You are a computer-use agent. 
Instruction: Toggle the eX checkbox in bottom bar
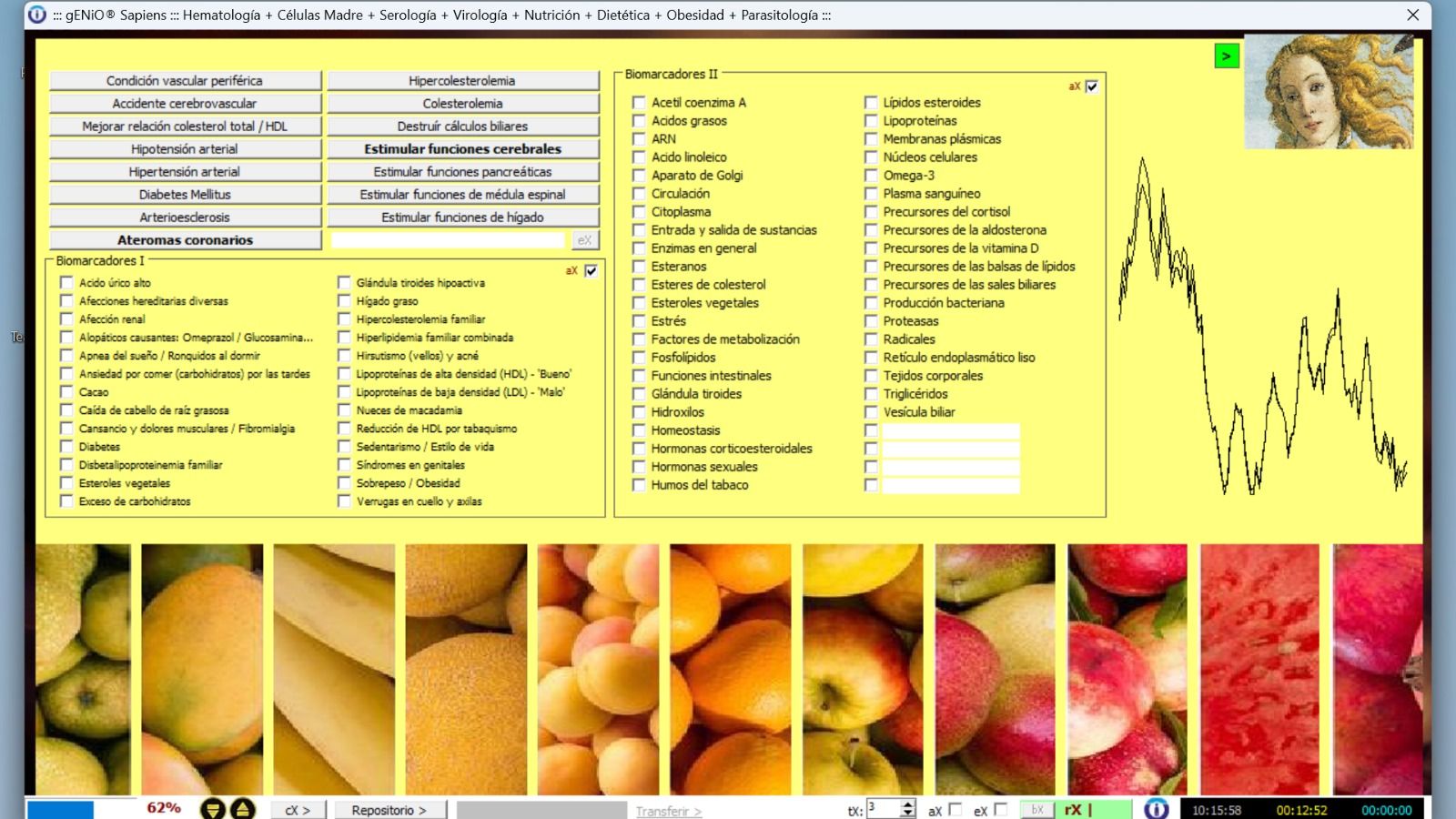[x=1001, y=809]
